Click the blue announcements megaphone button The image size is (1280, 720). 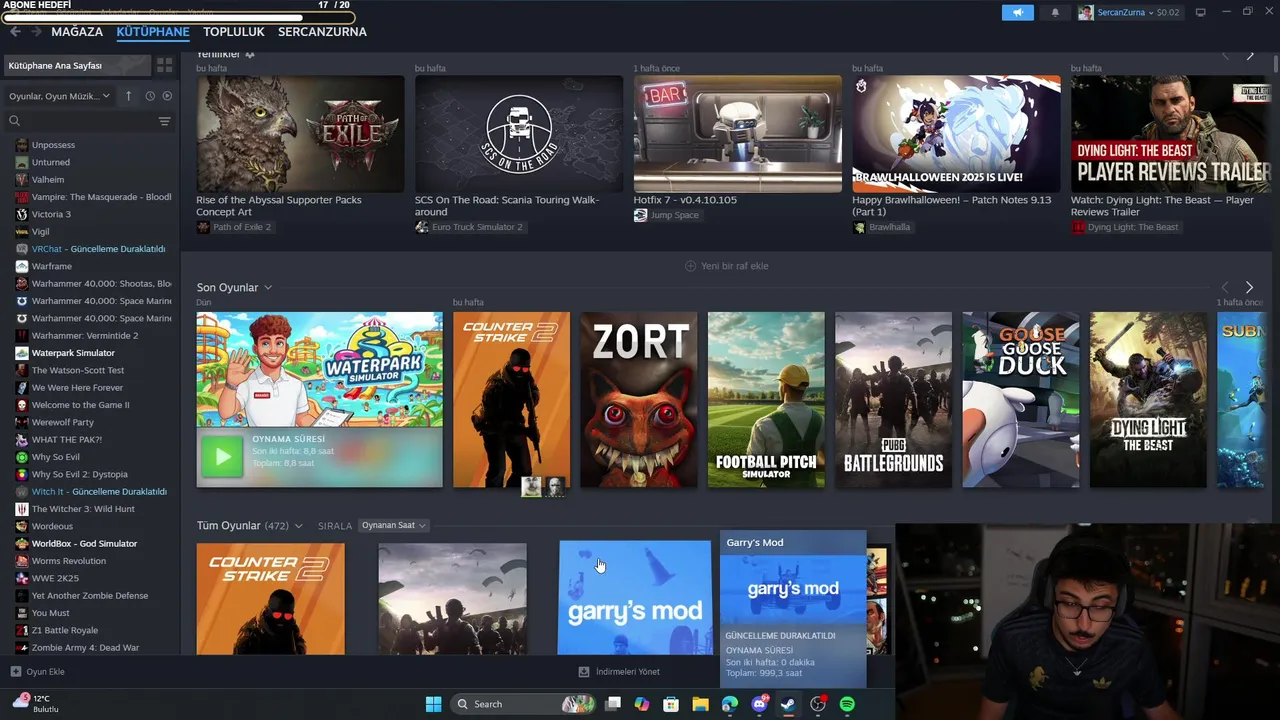(1017, 12)
